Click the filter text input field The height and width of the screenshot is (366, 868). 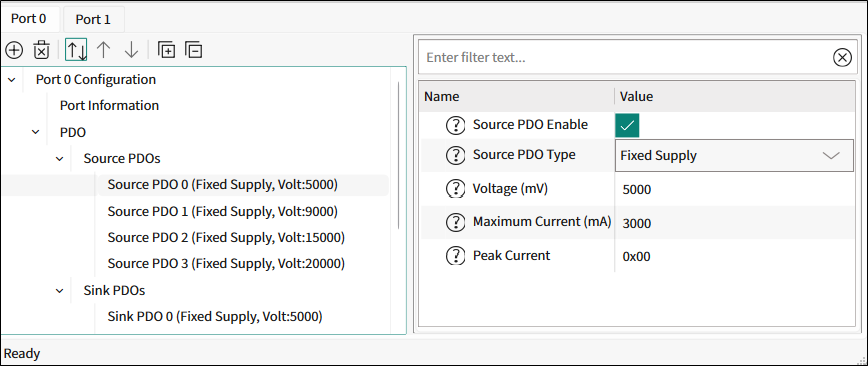[x=626, y=57]
